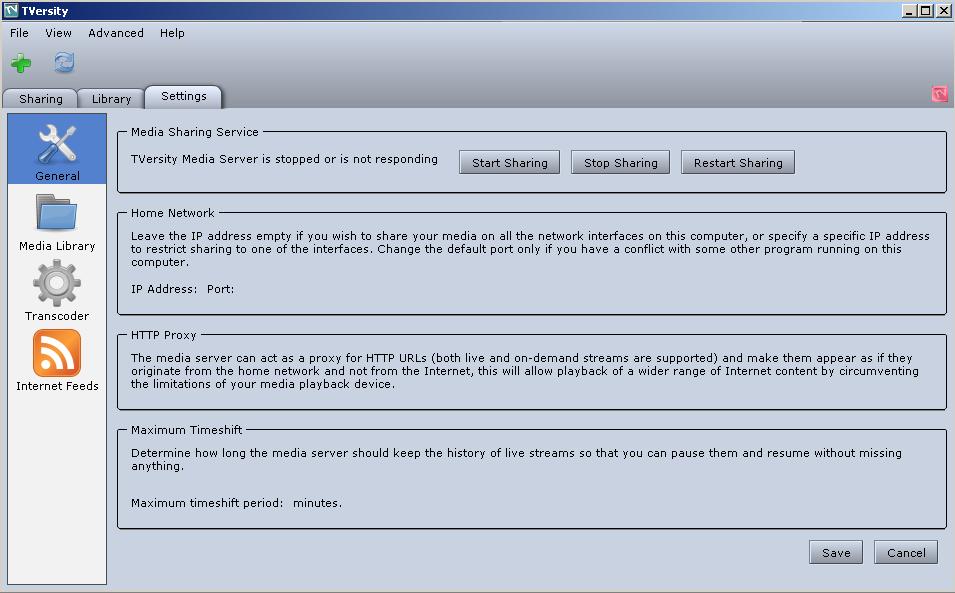Click the green plus add-item icon
The image size is (955, 593).
21,63
